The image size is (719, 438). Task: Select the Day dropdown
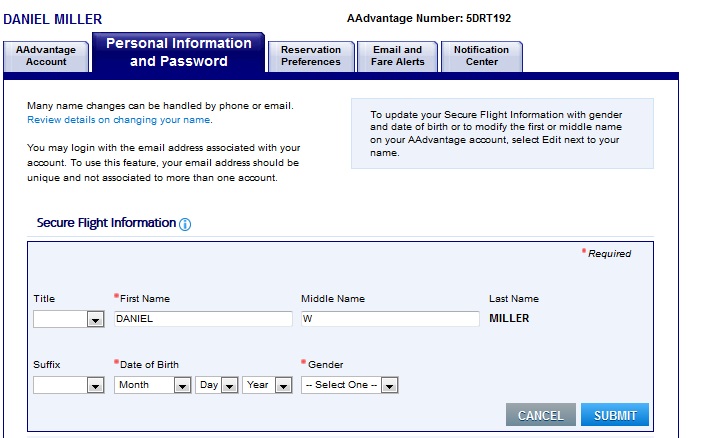click(216, 385)
